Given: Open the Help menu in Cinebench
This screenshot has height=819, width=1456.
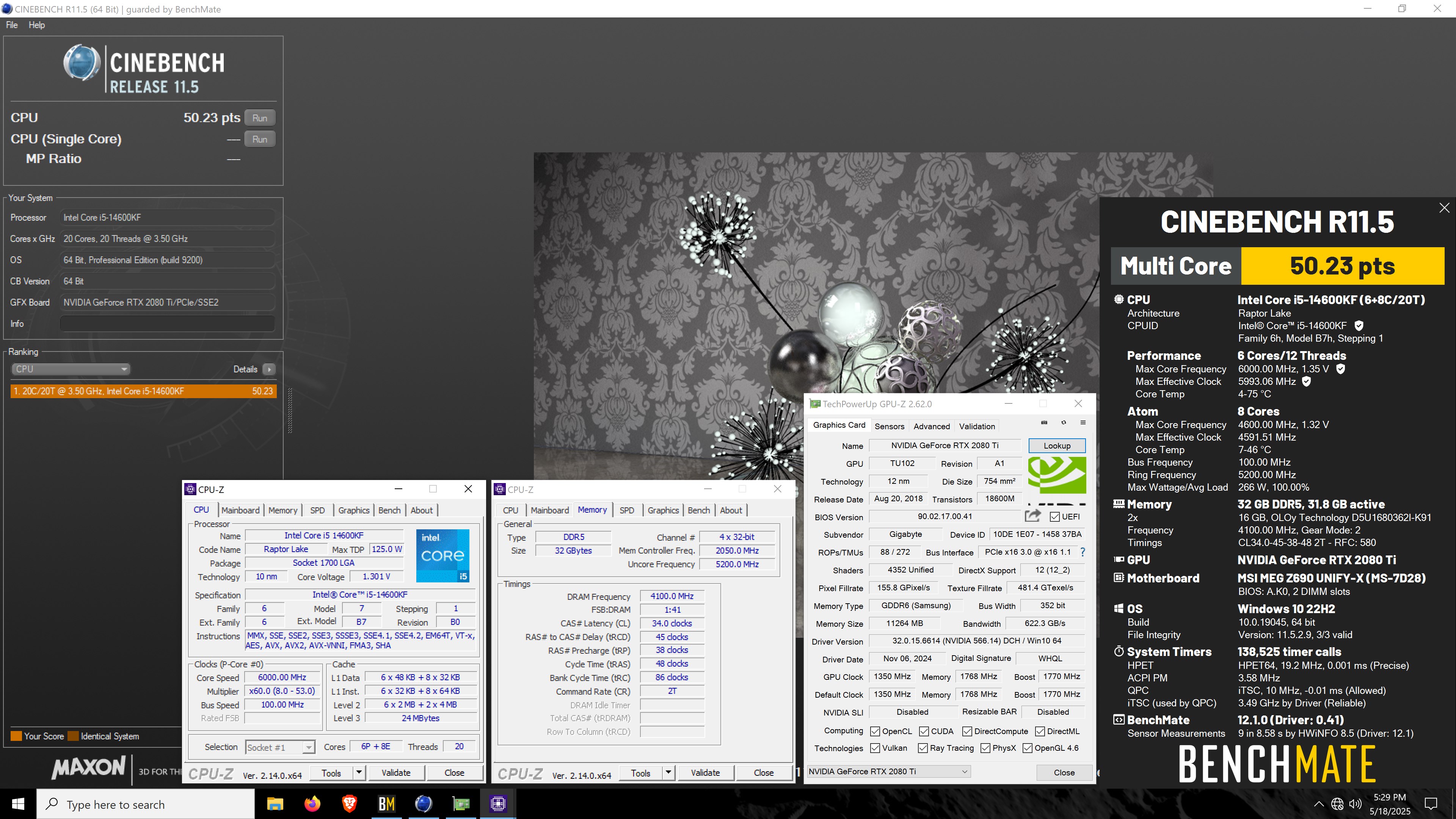Looking at the screenshot, I should coord(37,25).
